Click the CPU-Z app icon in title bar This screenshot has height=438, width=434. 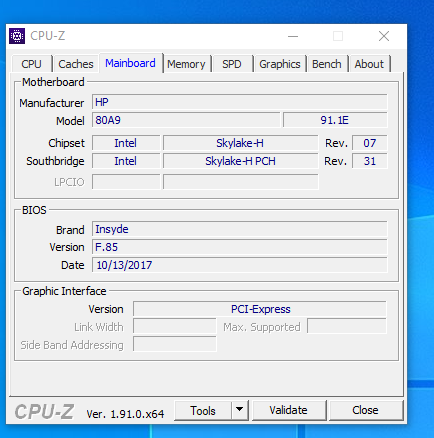click(17, 36)
